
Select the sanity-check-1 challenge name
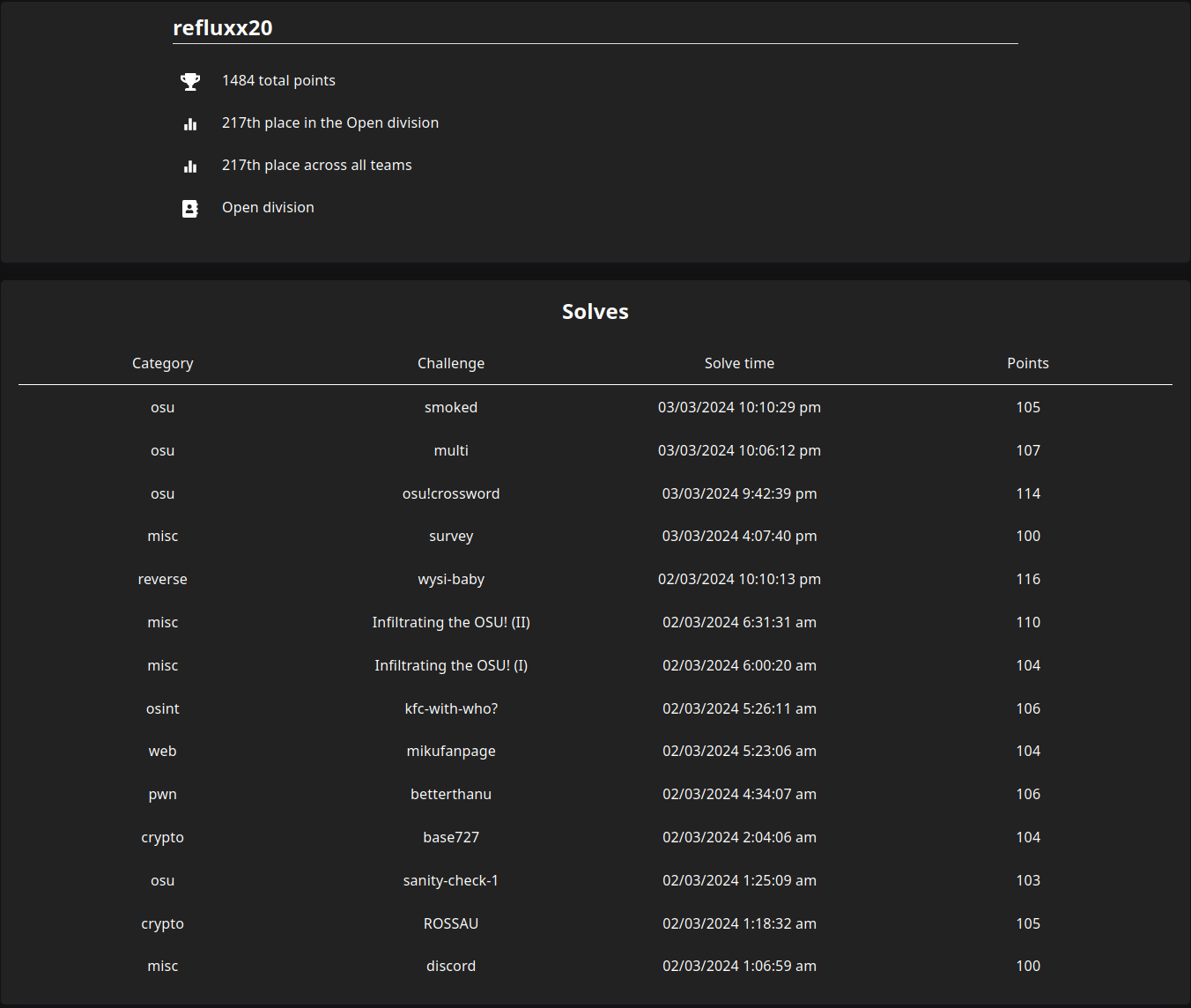coord(451,880)
